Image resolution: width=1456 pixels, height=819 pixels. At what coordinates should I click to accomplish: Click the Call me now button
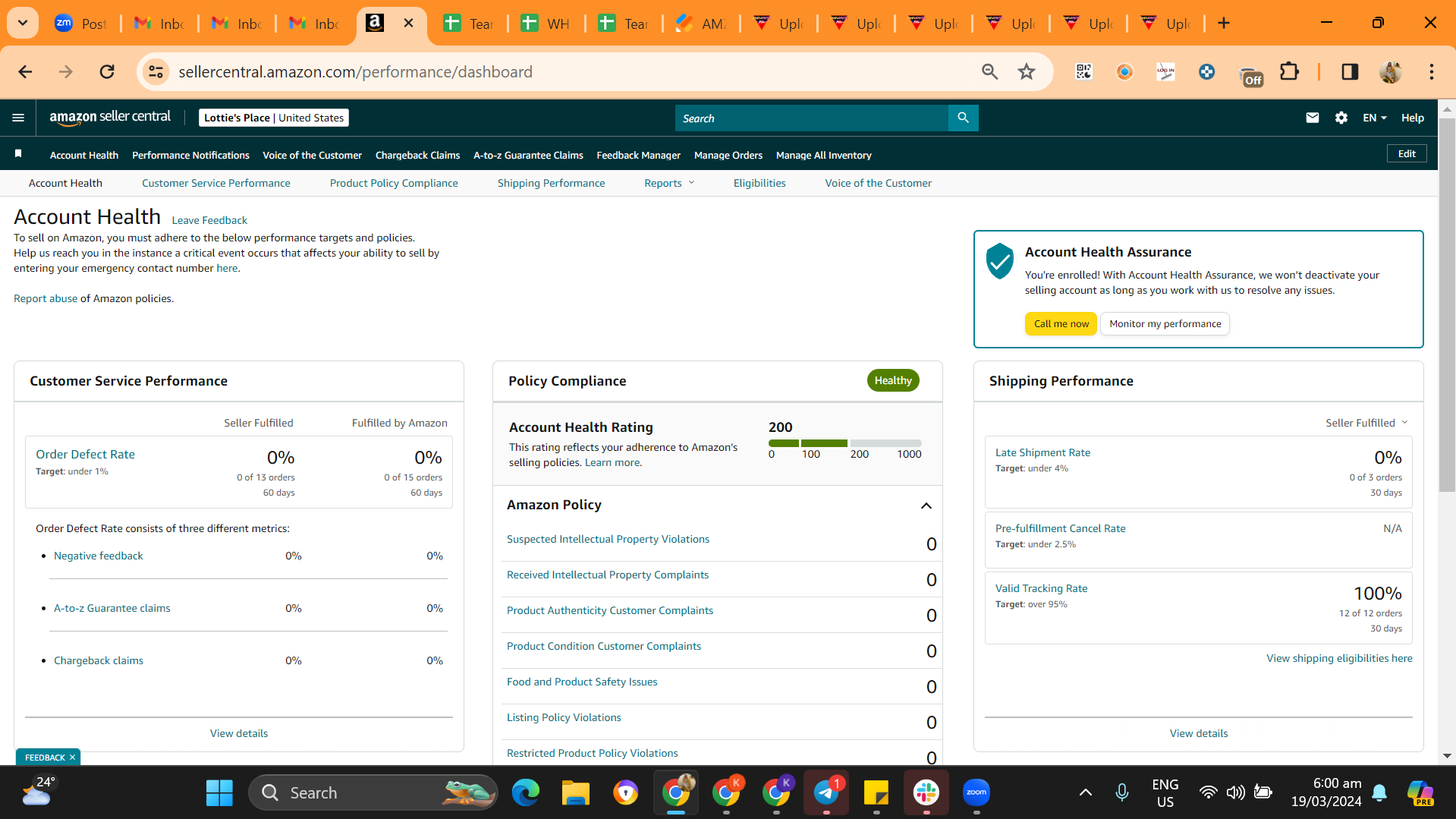[x=1061, y=323]
